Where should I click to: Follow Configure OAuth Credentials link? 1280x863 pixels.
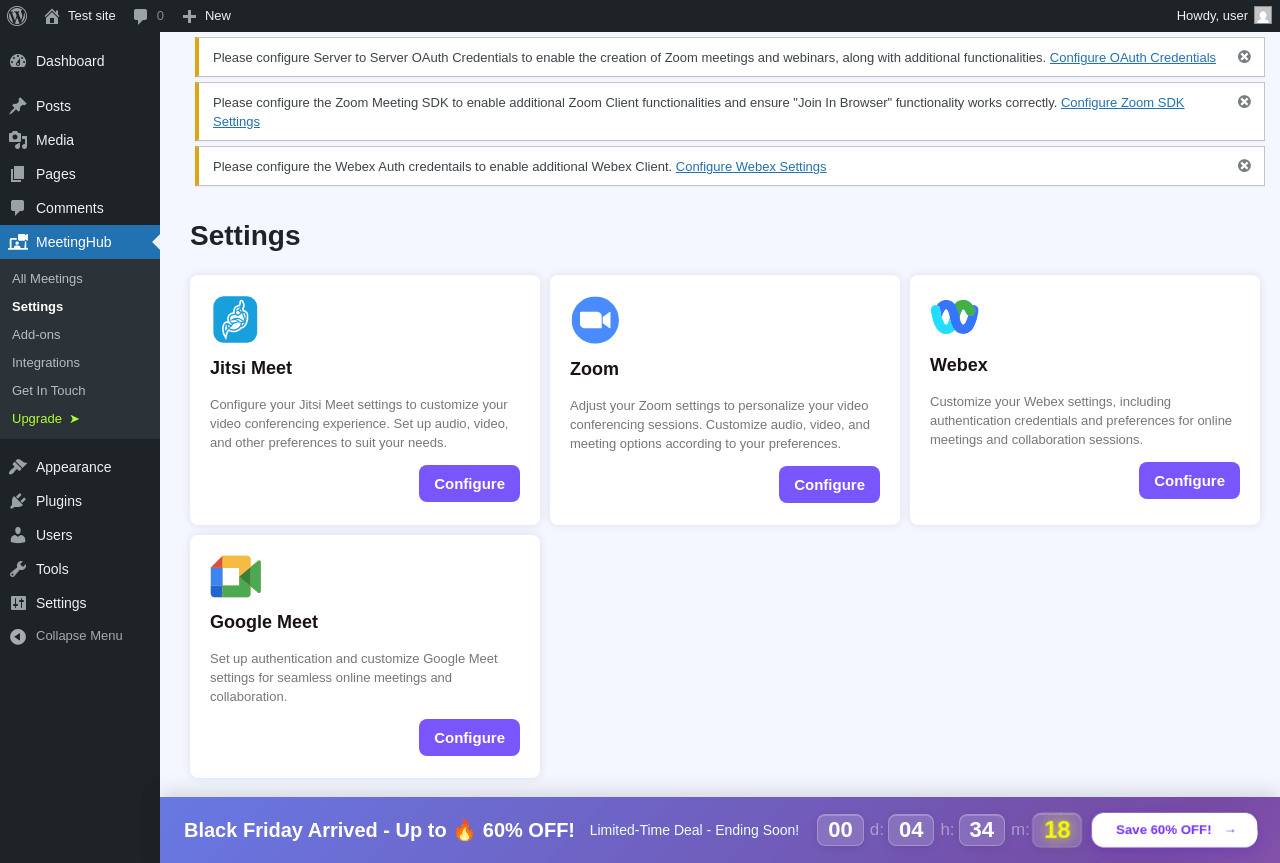click(1133, 57)
